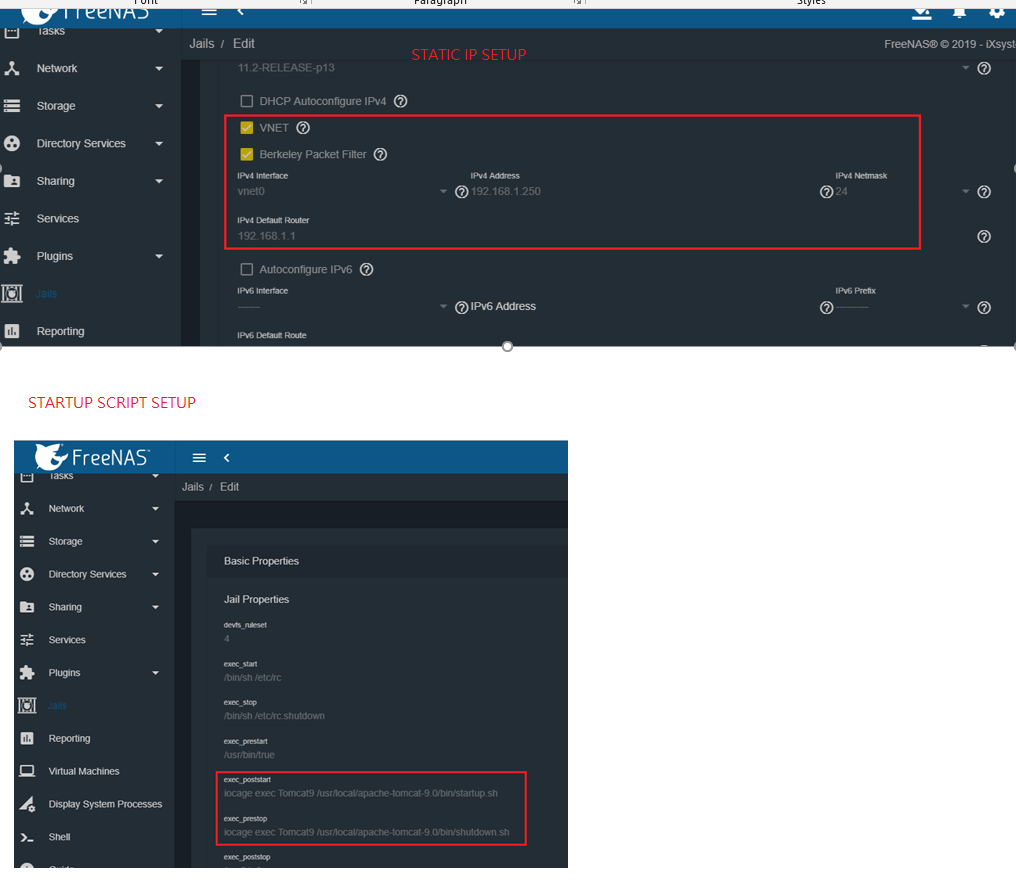
Task: Click the Sharing folder icon in the static IP sidebar
Action: [x=12, y=181]
